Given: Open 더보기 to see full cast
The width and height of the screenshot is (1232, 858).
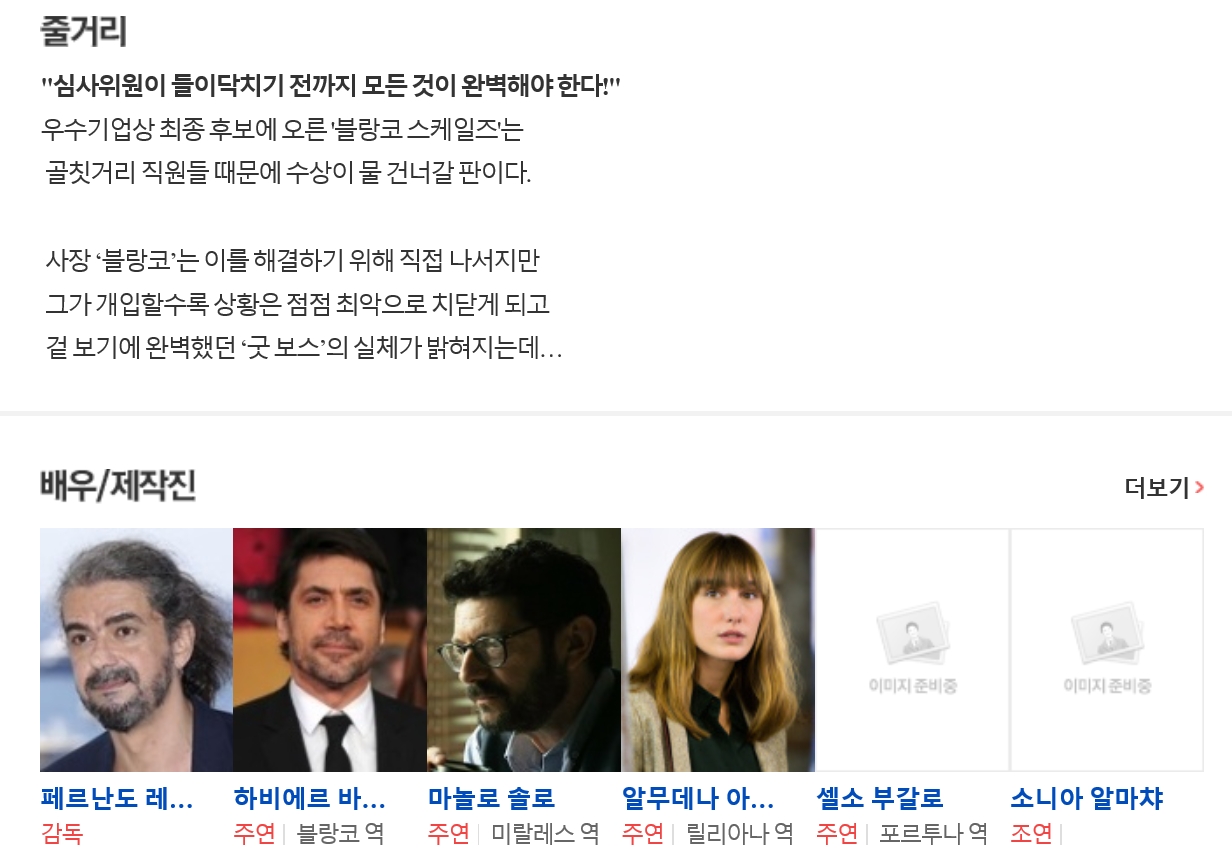Looking at the screenshot, I should pos(1164,488).
